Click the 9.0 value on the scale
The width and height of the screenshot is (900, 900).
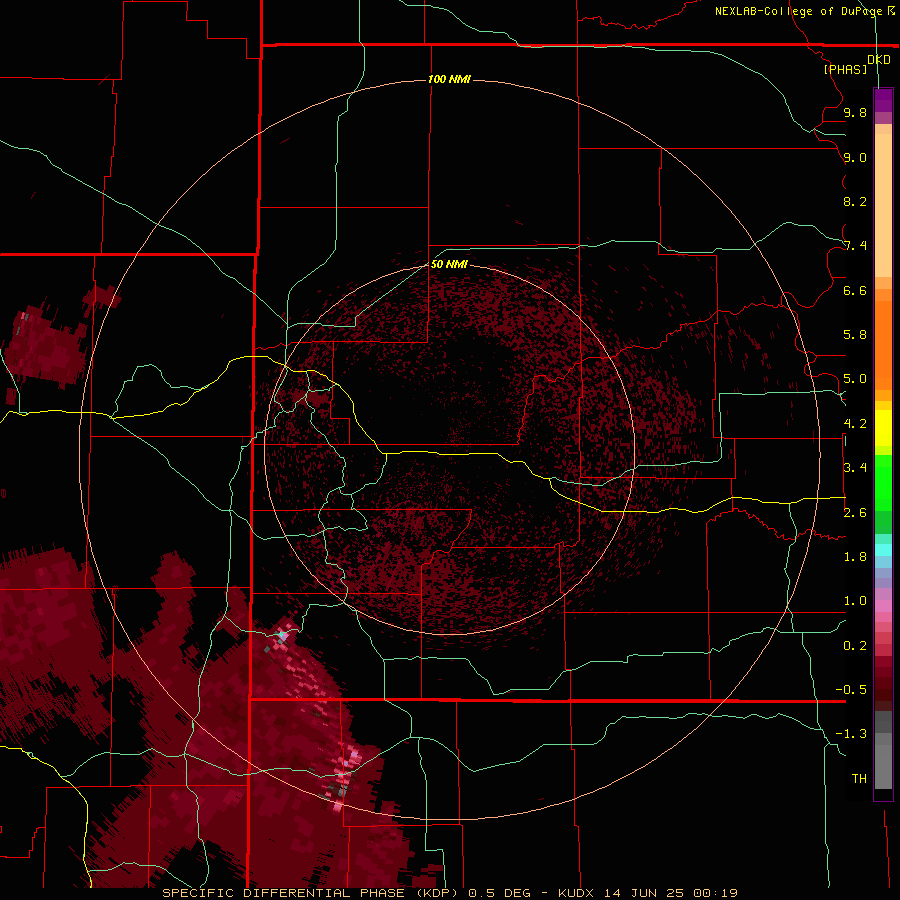pos(855,157)
